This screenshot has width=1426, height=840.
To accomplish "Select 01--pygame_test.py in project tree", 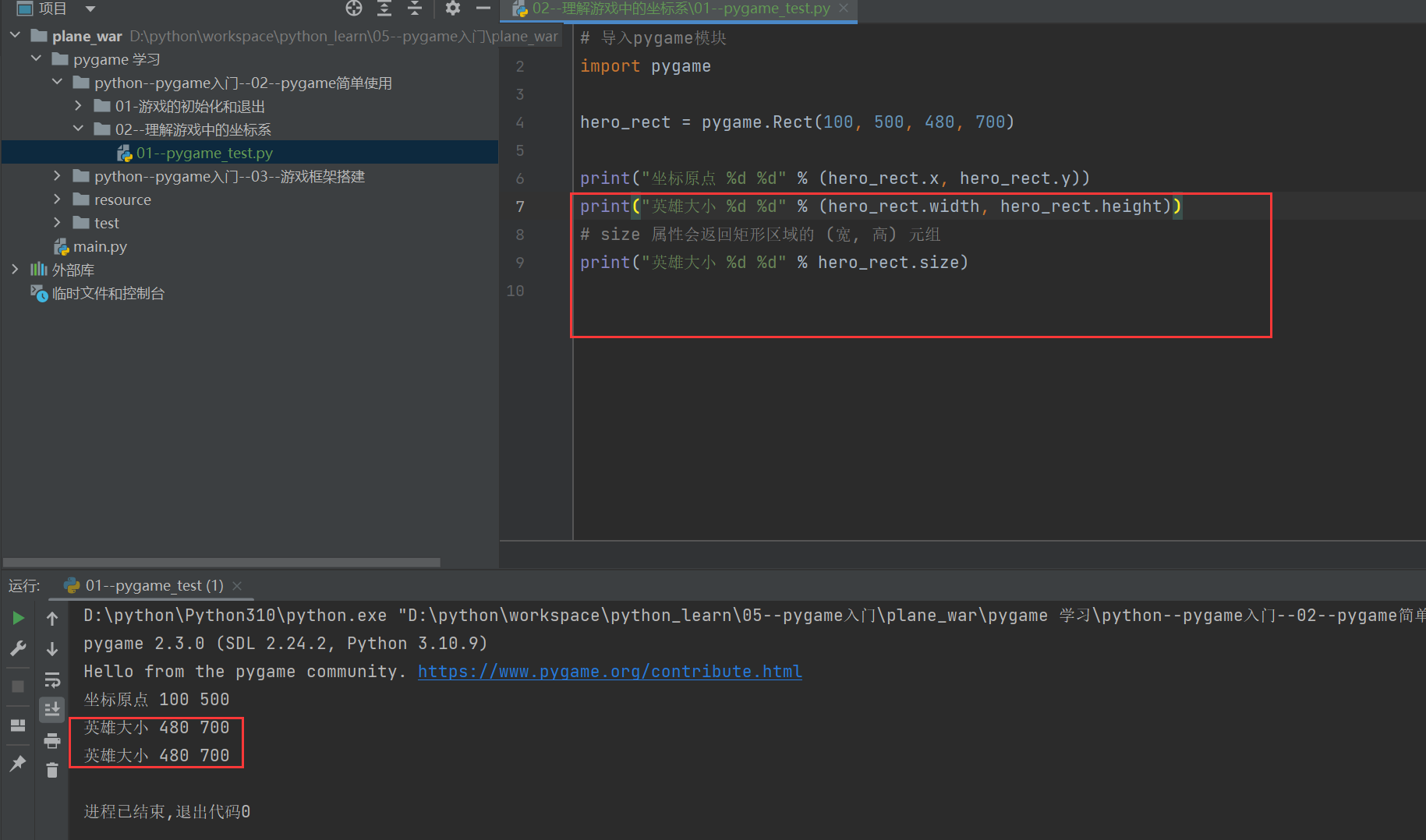I will click(249, 153).
